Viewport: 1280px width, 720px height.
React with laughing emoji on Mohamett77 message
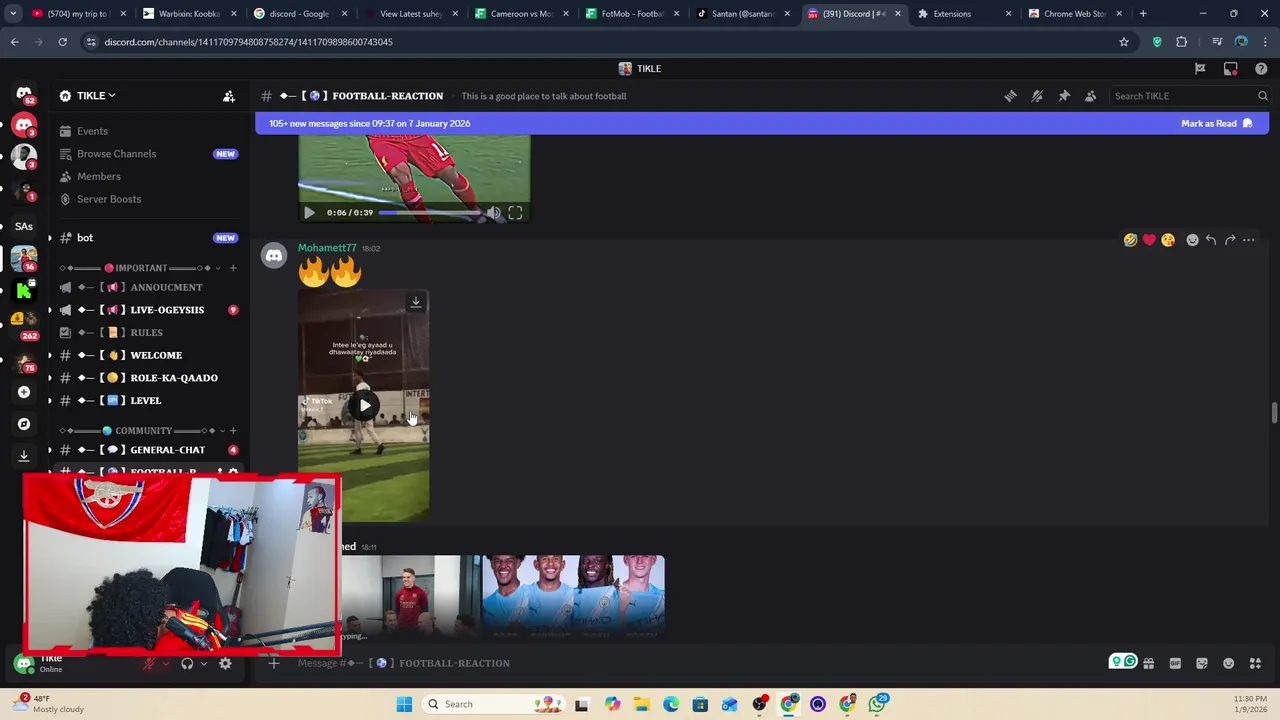(x=1130, y=240)
